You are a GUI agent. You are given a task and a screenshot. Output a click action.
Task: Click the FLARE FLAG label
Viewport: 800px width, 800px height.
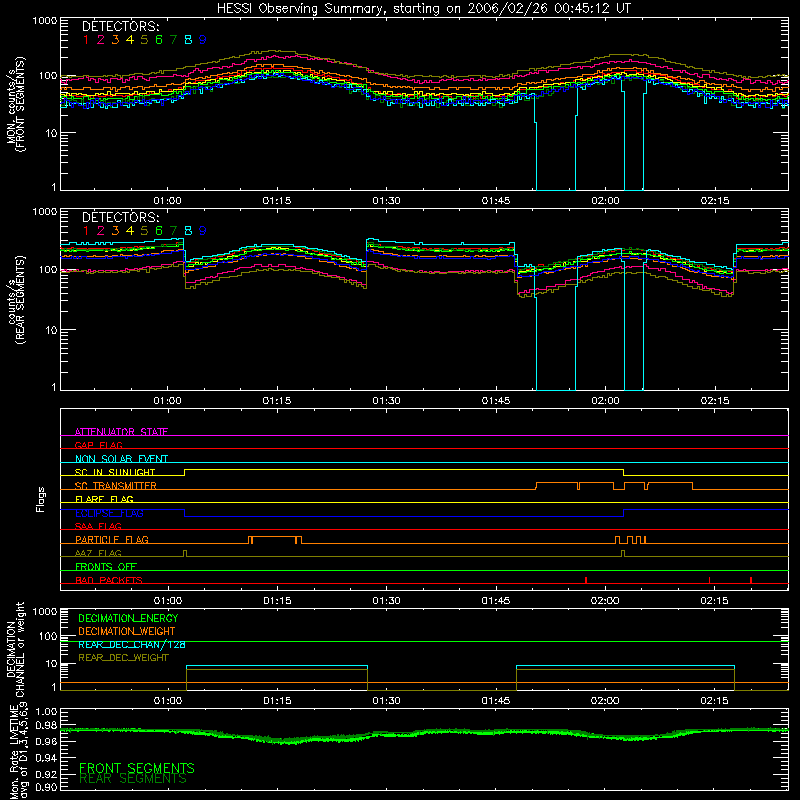104,499
